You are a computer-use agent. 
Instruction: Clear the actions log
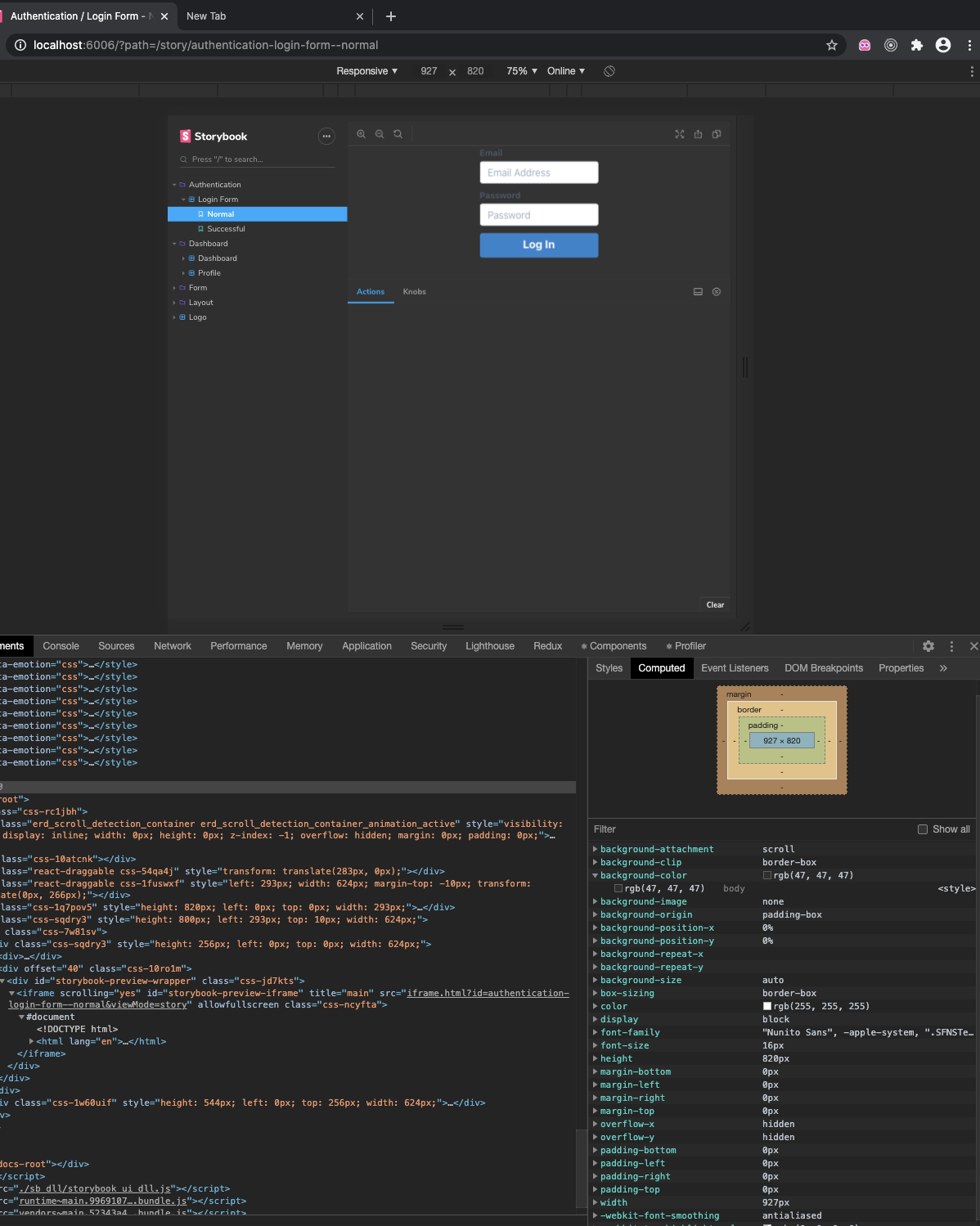(715, 605)
